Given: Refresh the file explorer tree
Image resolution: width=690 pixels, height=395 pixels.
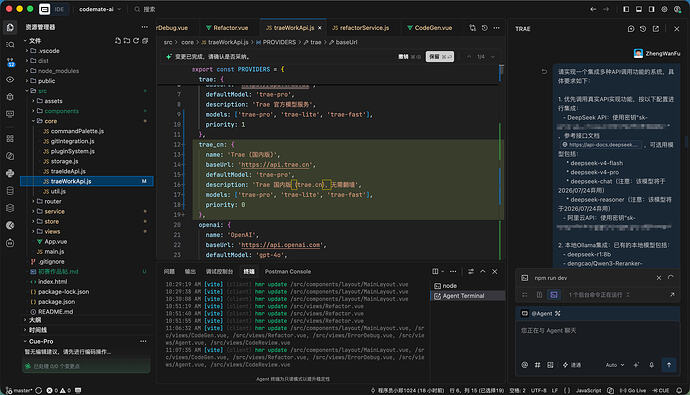Looking at the screenshot, I should click(136, 40).
